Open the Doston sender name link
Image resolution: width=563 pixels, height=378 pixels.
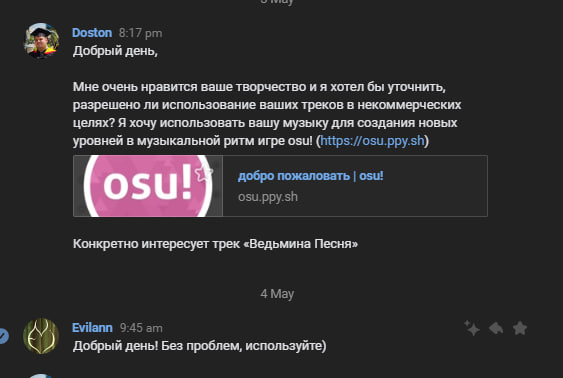tap(92, 33)
